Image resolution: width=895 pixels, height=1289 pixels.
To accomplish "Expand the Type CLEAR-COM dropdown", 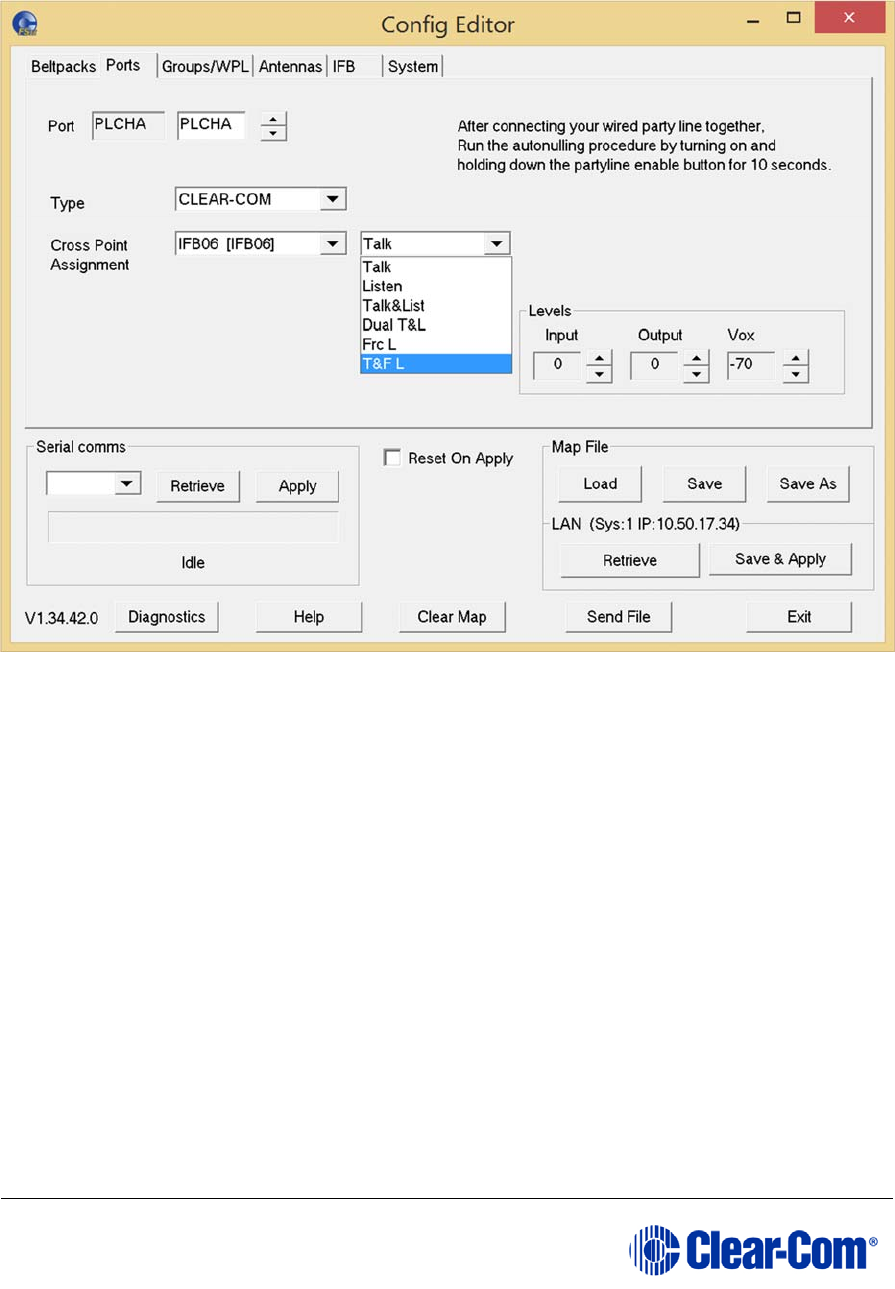I will pyautogui.click(x=333, y=199).
